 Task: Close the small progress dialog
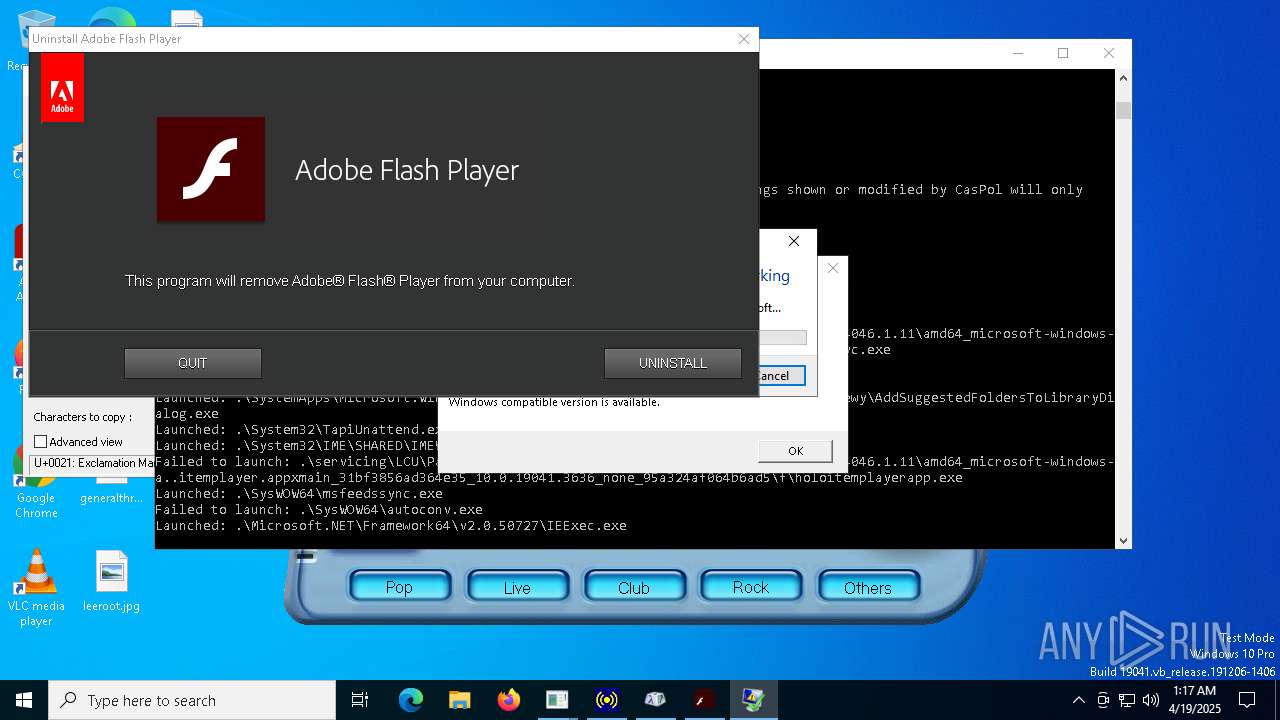pyautogui.click(x=794, y=242)
